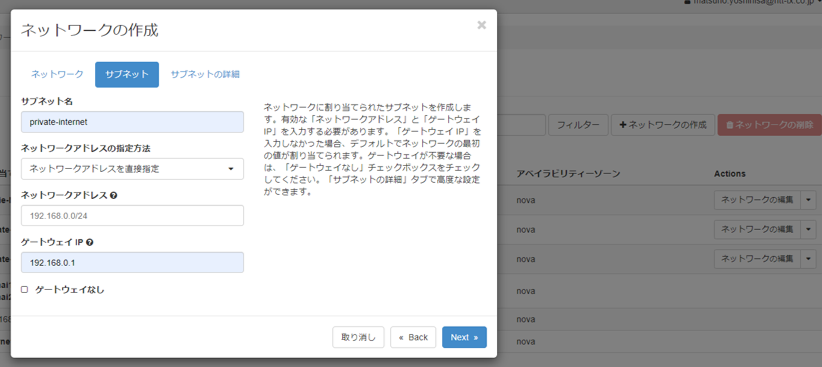Expand the second row's ネットワークの編集 caret
This screenshot has height=367, width=822.
pyautogui.click(x=808, y=229)
